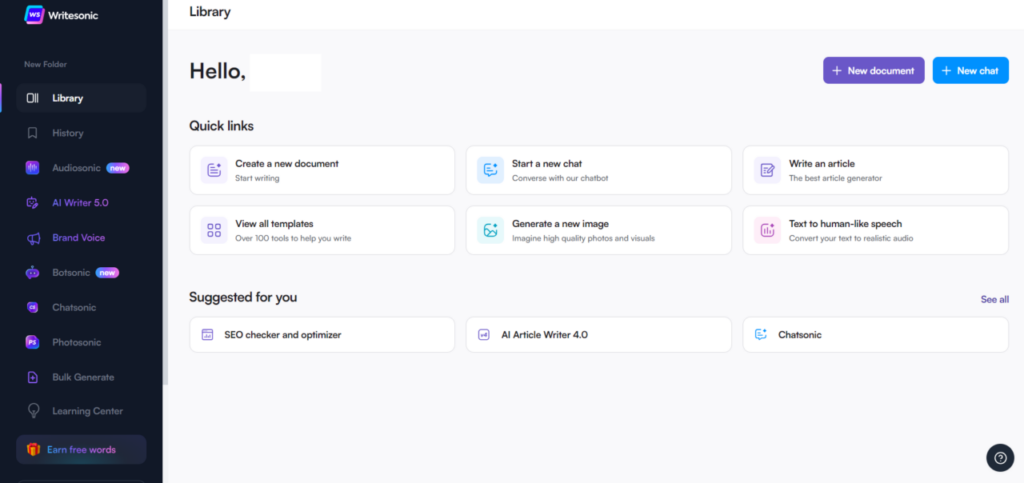Click the Generate a new image icon
This screenshot has height=483, width=1024.
pyautogui.click(x=490, y=230)
